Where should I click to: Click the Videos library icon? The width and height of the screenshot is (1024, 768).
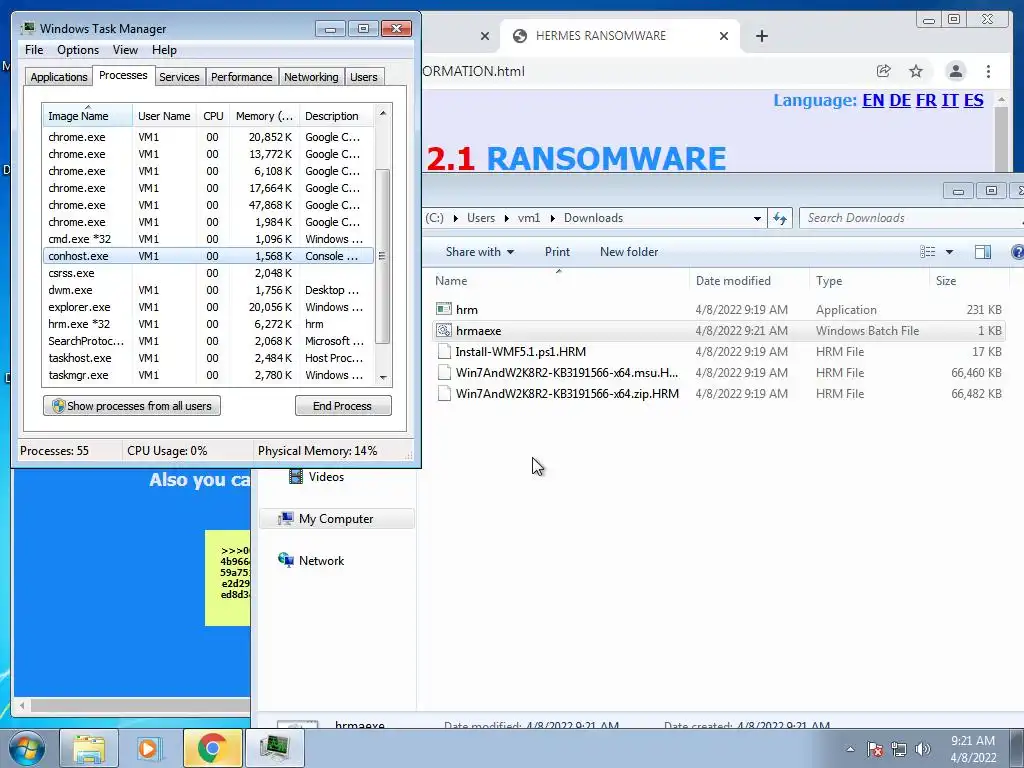point(296,477)
